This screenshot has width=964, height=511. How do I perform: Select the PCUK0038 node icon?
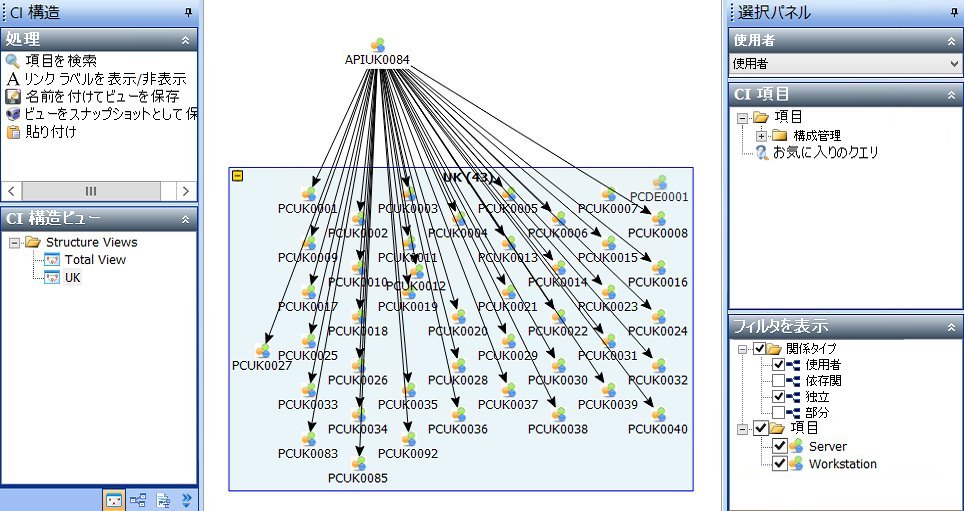coord(558,414)
